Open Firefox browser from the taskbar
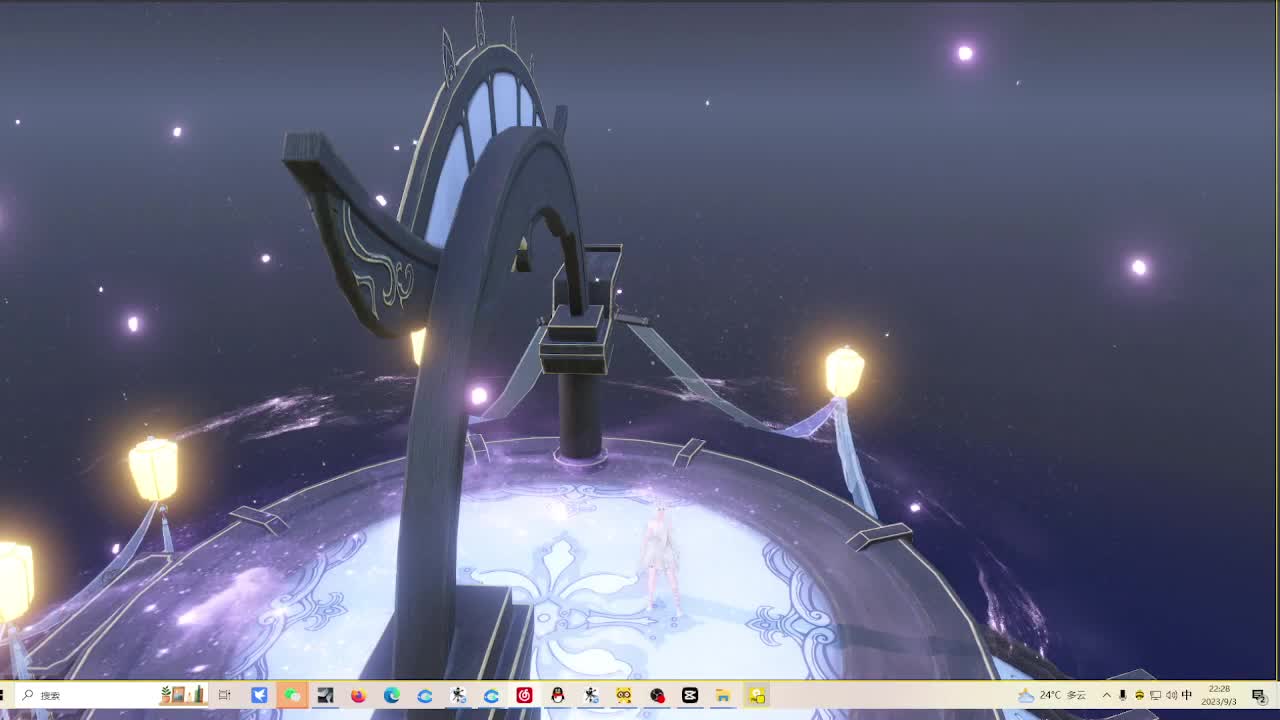The width and height of the screenshot is (1280, 720). click(x=358, y=695)
